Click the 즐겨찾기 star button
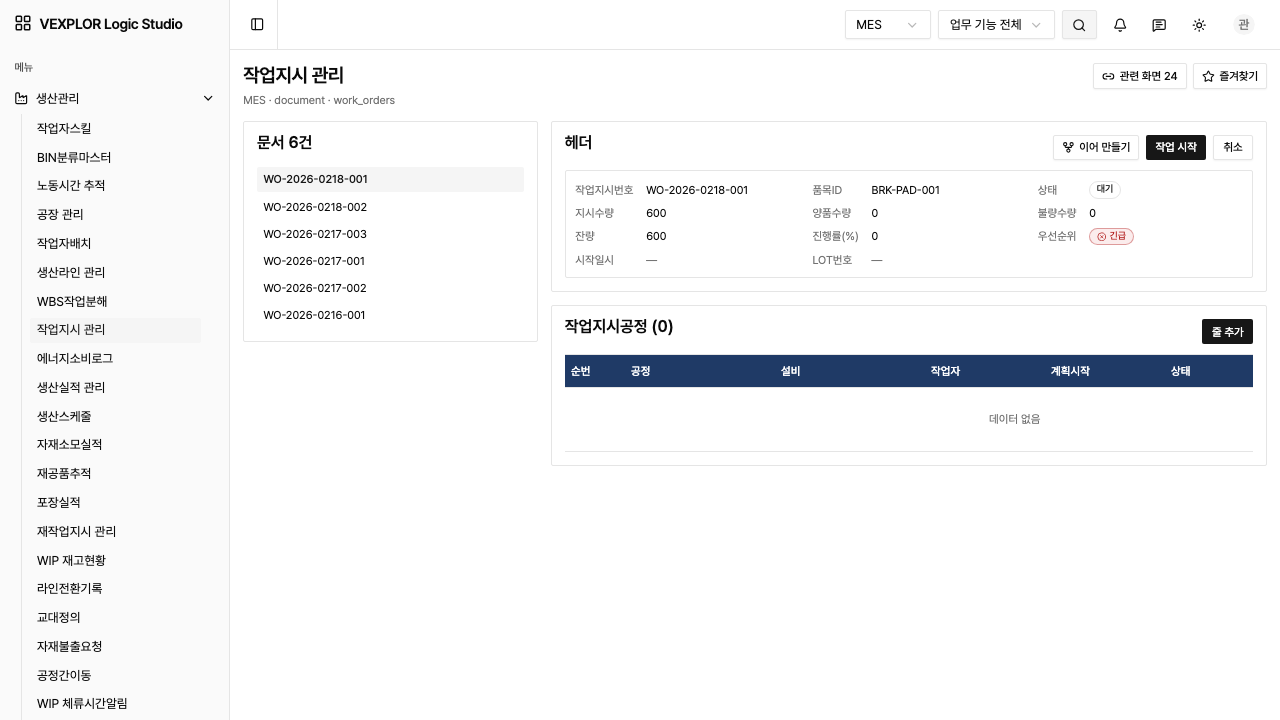This screenshot has width=1280, height=720. click(1230, 76)
